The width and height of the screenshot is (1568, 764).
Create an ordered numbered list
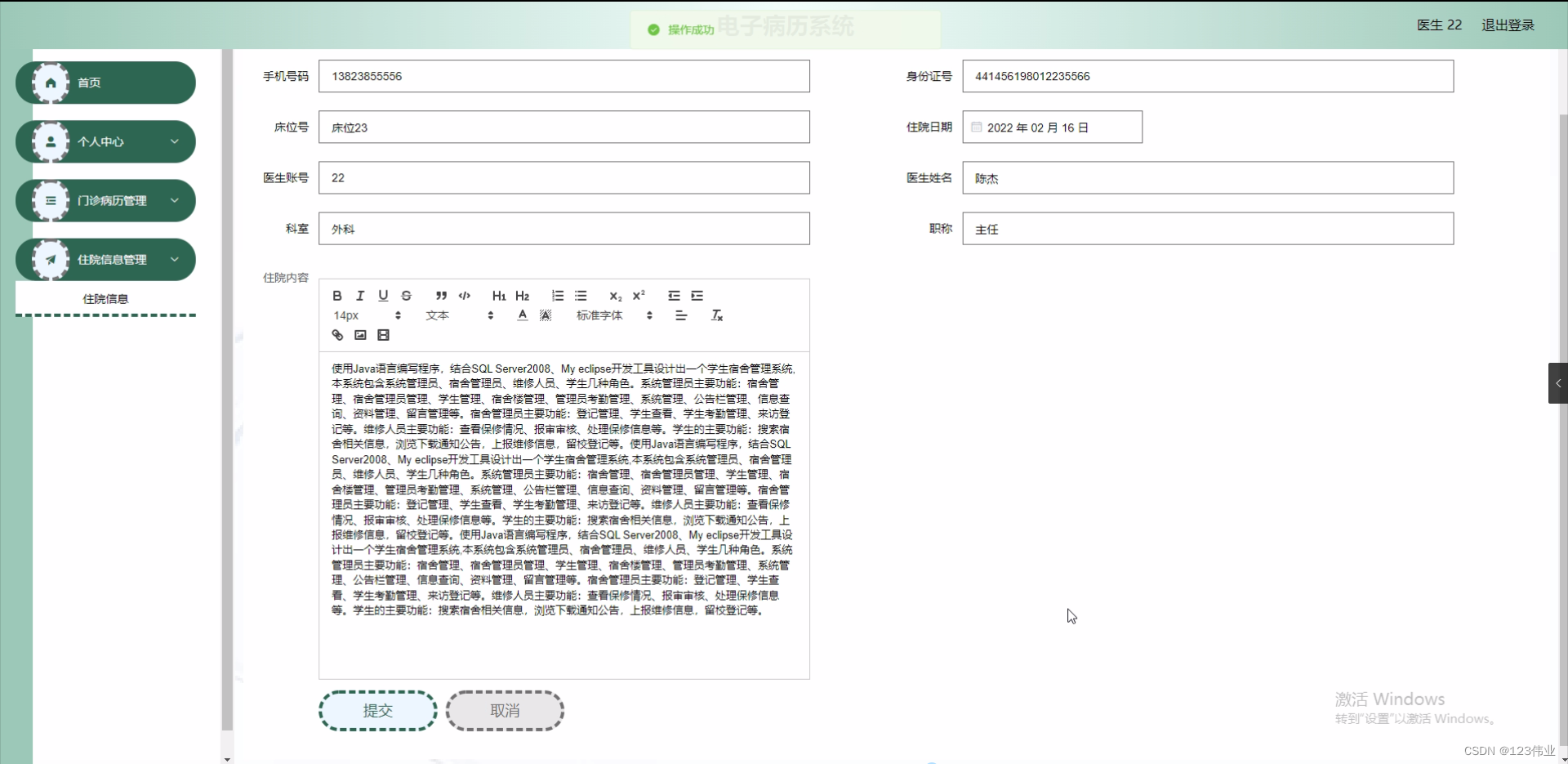tap(558, 296)
